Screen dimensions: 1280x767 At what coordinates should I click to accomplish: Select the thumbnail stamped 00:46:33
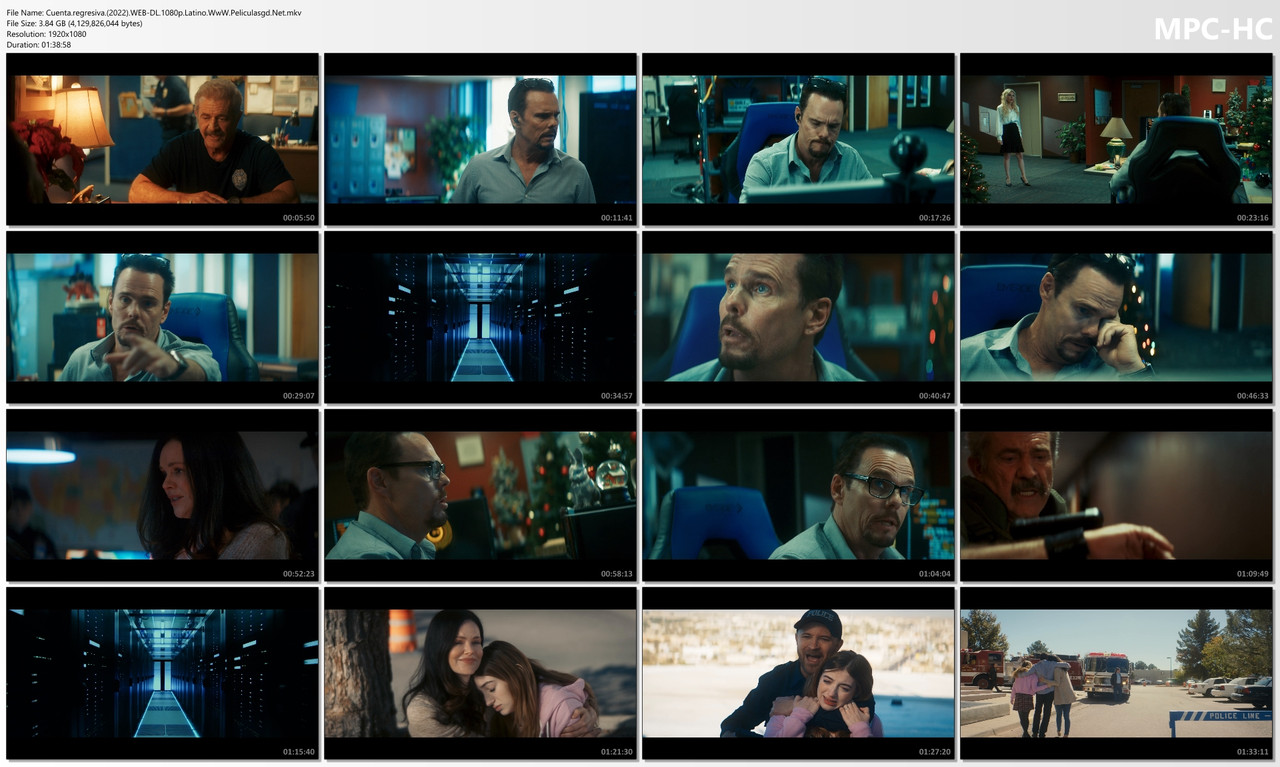(x=1116, y=317)
